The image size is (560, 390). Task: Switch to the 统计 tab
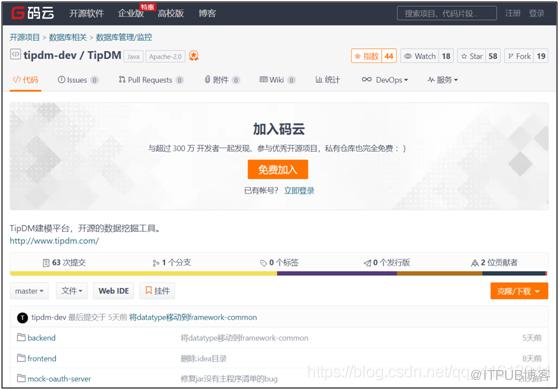pos(327,80)
